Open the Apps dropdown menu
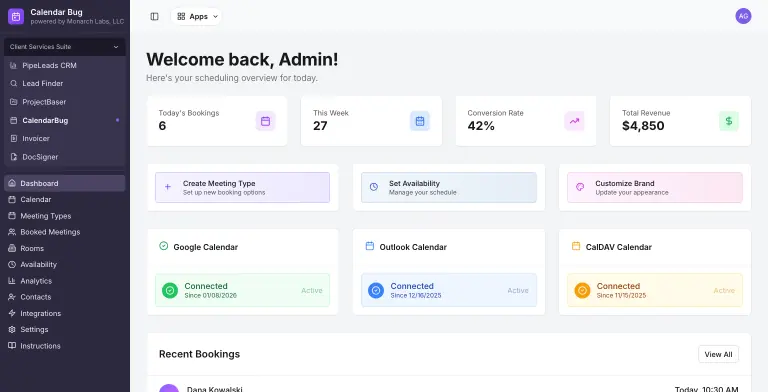 pos(197,17)
